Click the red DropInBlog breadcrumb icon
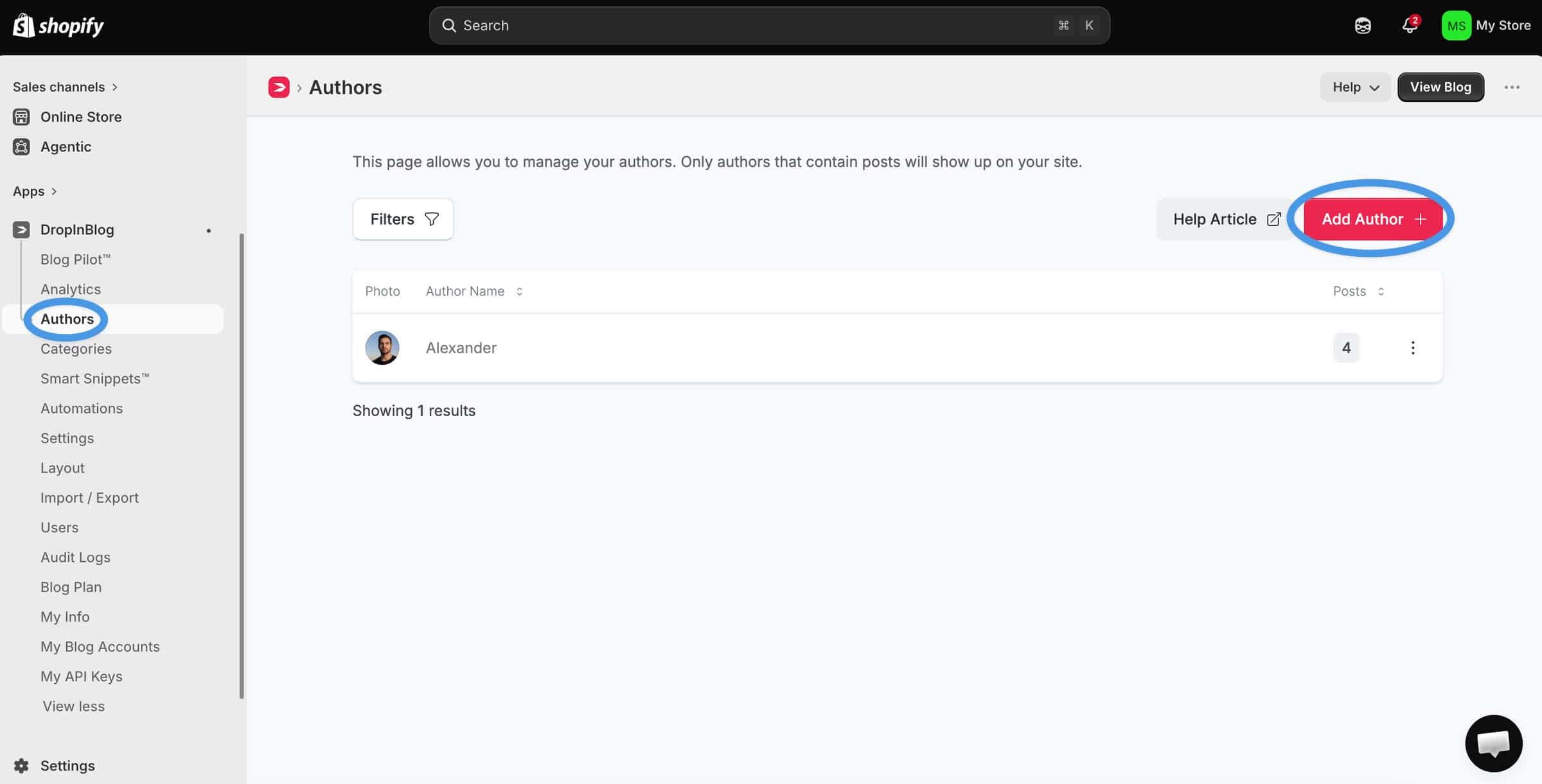 tap(279, 87)
